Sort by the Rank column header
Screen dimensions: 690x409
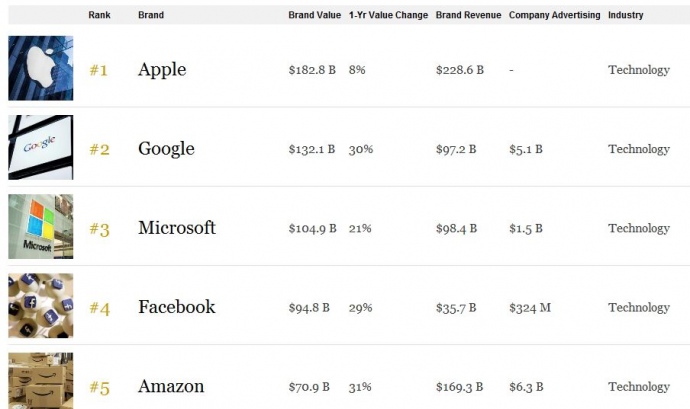pos(98,16)
